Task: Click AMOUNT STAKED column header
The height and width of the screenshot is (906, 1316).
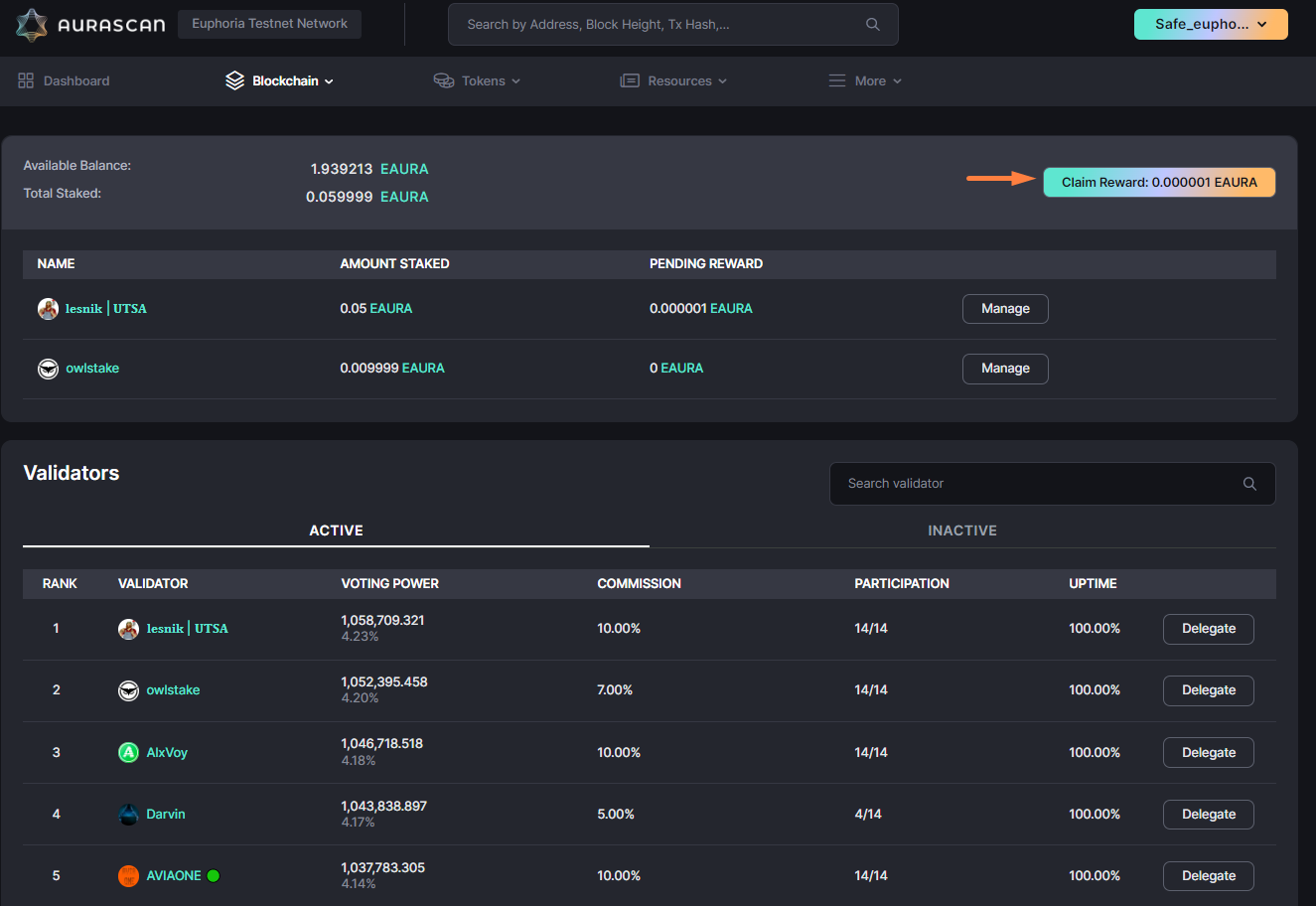Action: [394, 263]
